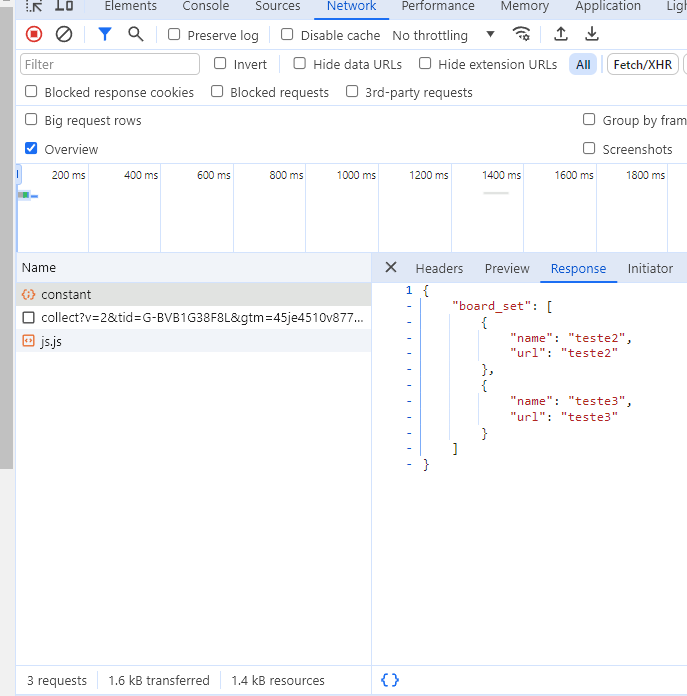Collapse JSON root object at line 1
The height and width of the screenshot is (696, 687).
click(x=409, y=290)
